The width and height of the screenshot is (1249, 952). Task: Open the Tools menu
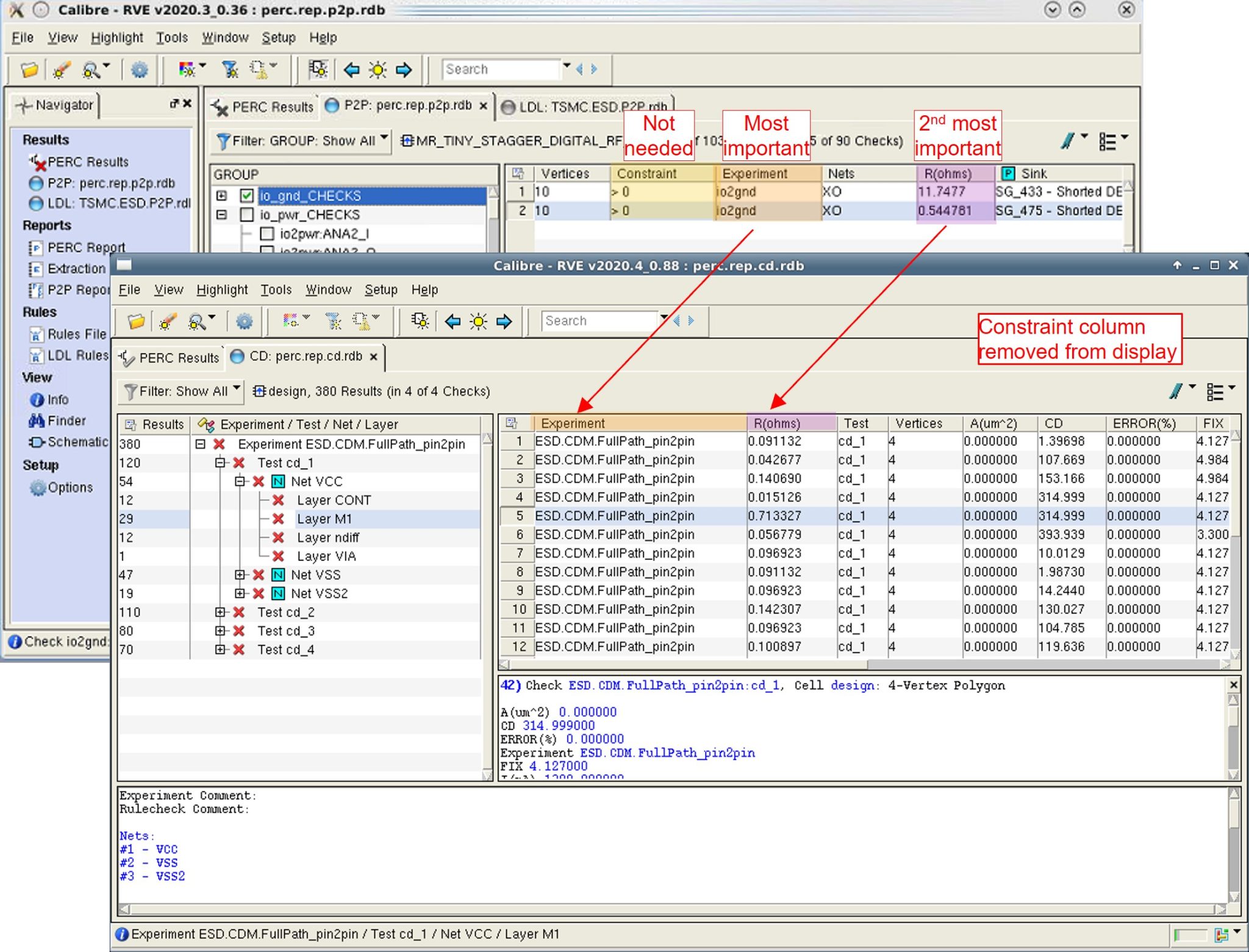(173, 37)
